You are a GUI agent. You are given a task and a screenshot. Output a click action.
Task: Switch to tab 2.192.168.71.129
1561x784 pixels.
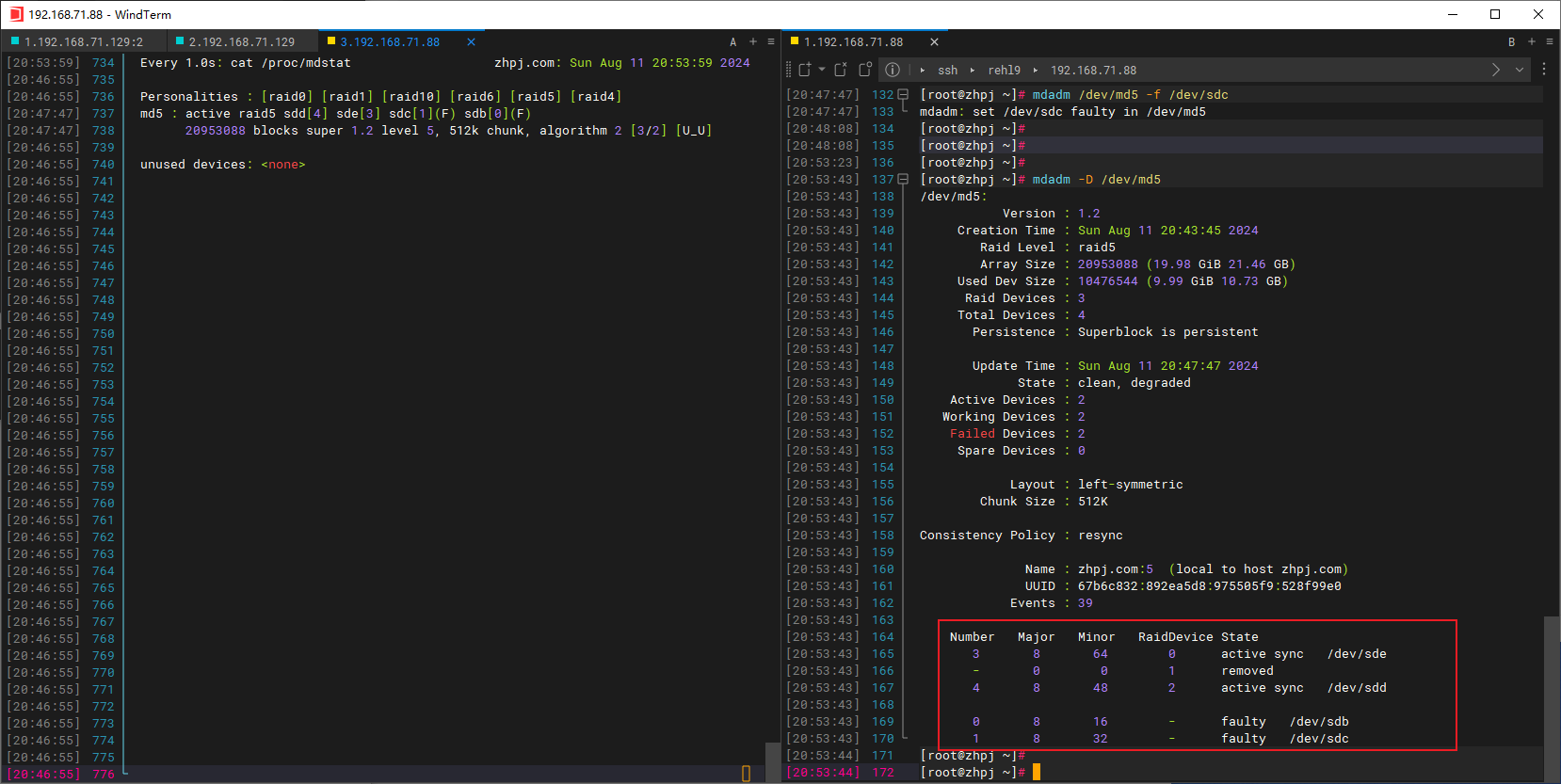click(x=241, y=41)
